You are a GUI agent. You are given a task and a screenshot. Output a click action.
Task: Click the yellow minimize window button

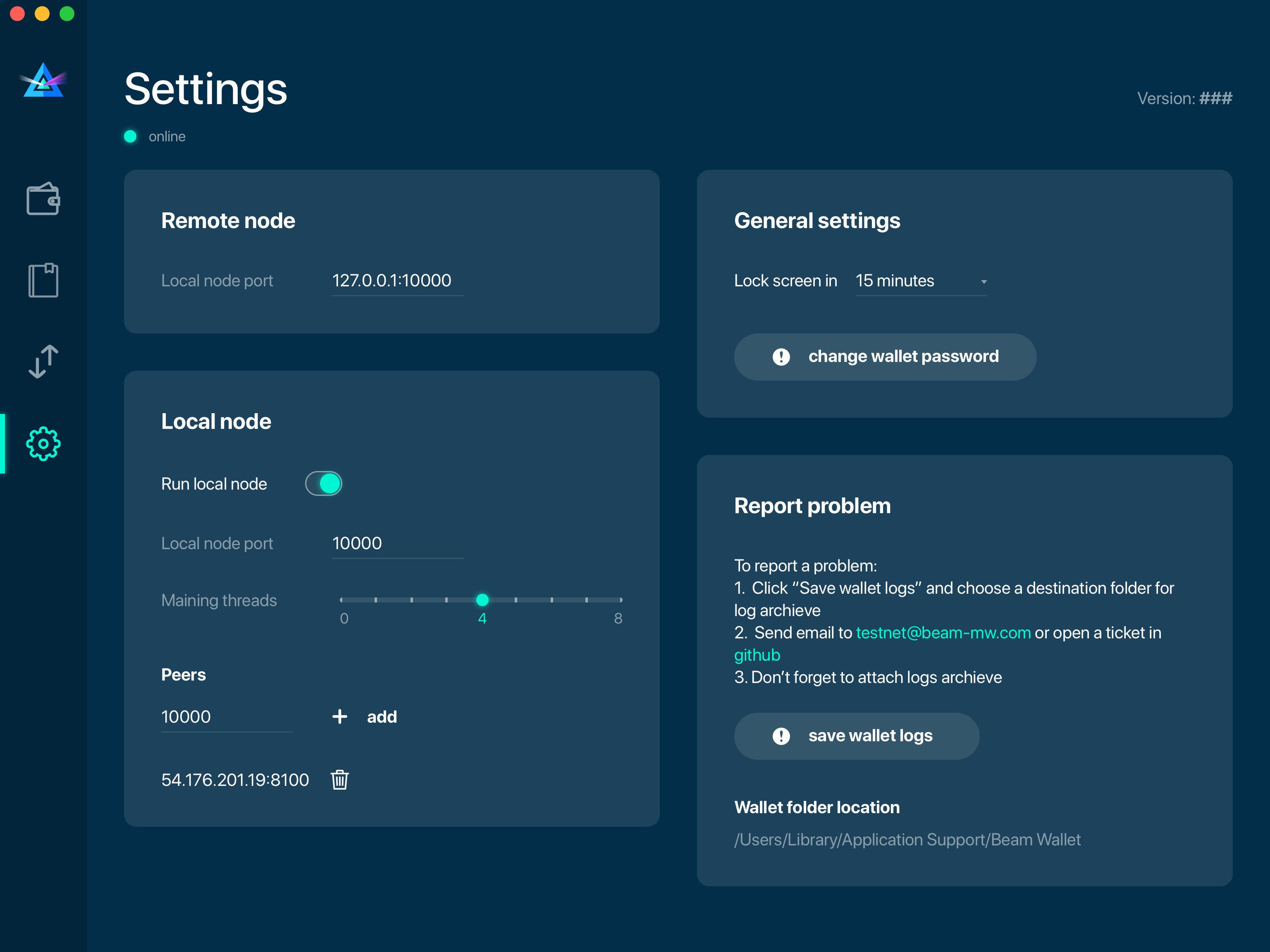pyautogui.click(x=42, y=13)
